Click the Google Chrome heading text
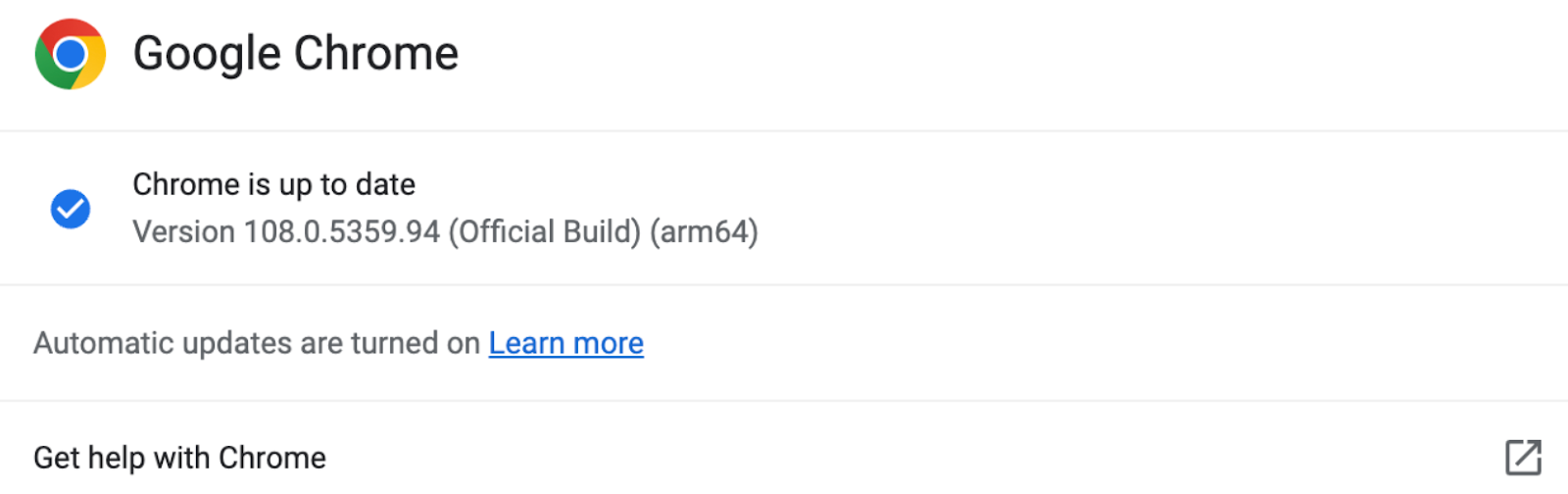The width and height of the screenshot is (1568, 494). (x=295, y=54)
